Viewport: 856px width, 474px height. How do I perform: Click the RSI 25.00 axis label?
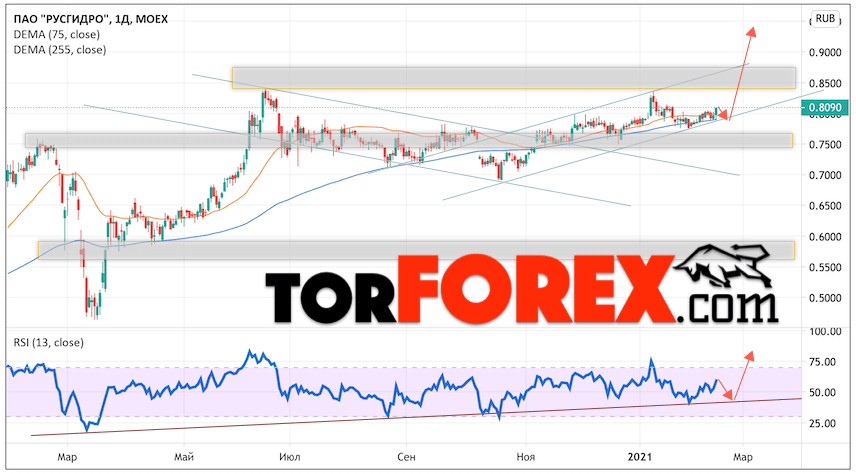(x=822, y=423)
